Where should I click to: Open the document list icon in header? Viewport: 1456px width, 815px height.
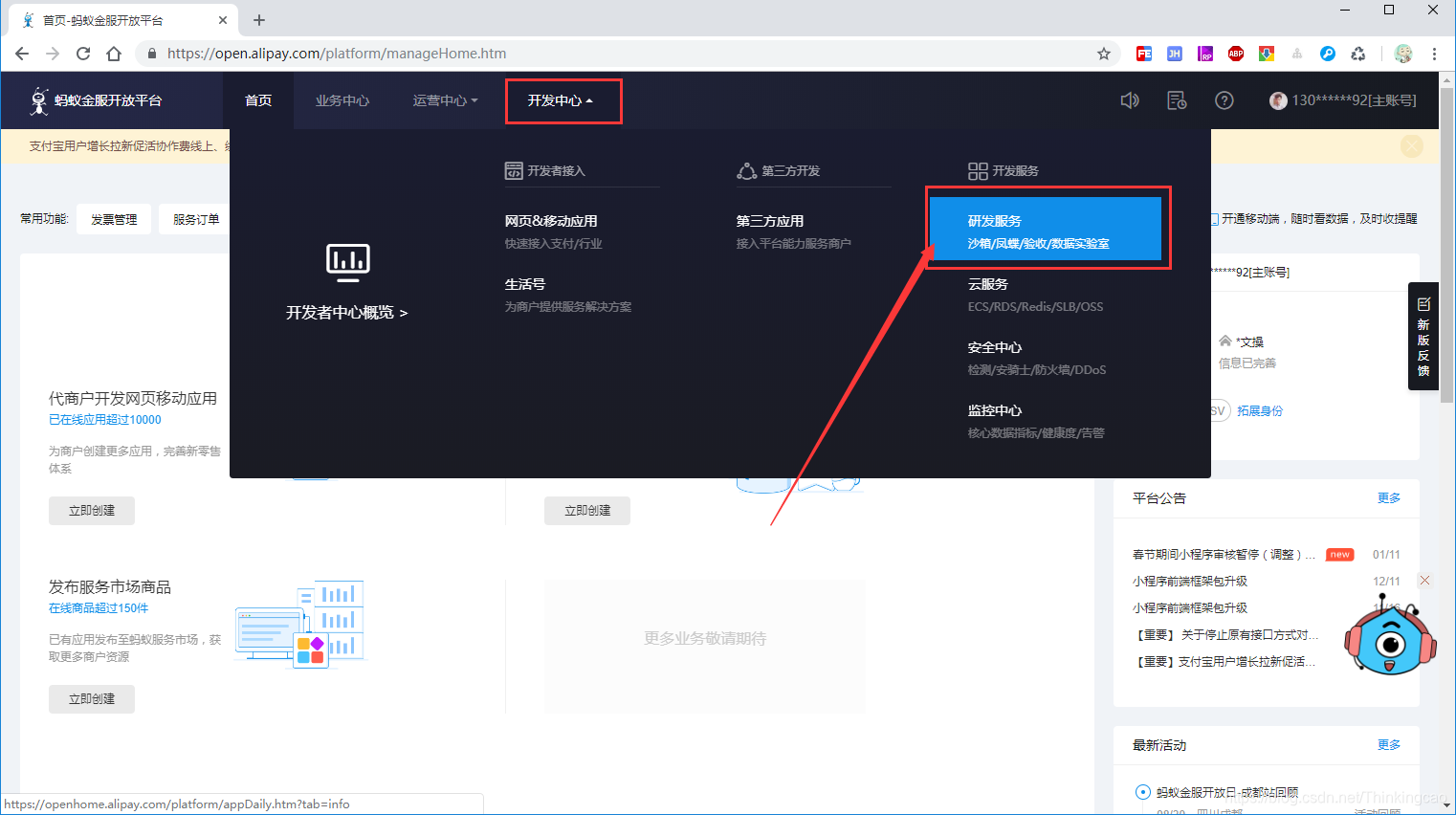click(x=1177, y=100)
